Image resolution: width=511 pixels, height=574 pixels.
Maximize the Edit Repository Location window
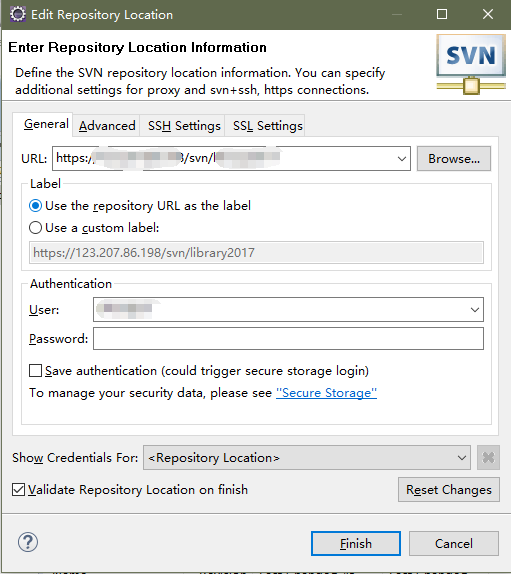coord(442,14)
